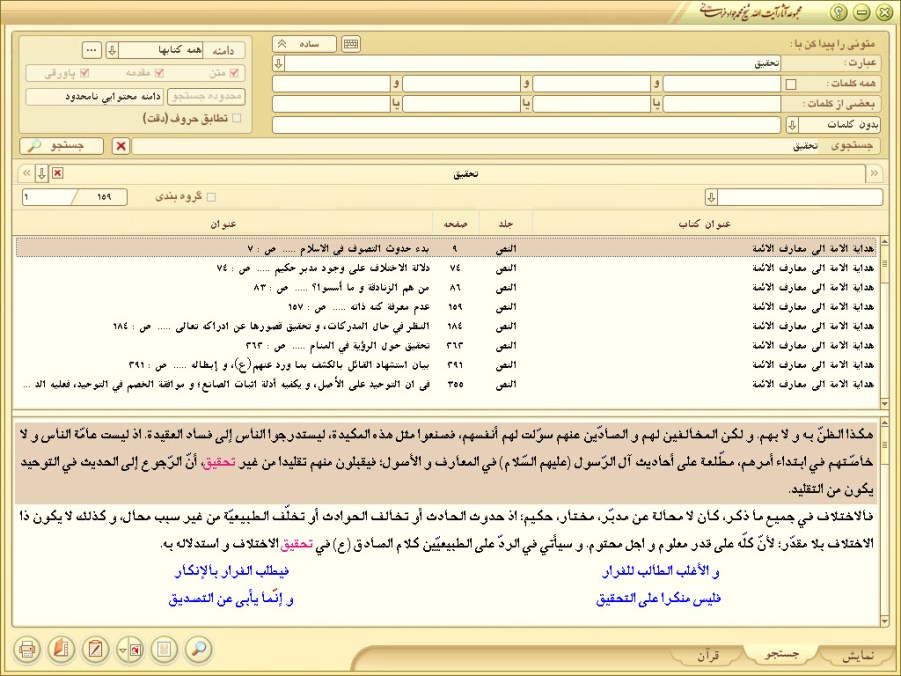Click verse فليس منكرا على التحقيق
The image size is (901, 676).
658,599
